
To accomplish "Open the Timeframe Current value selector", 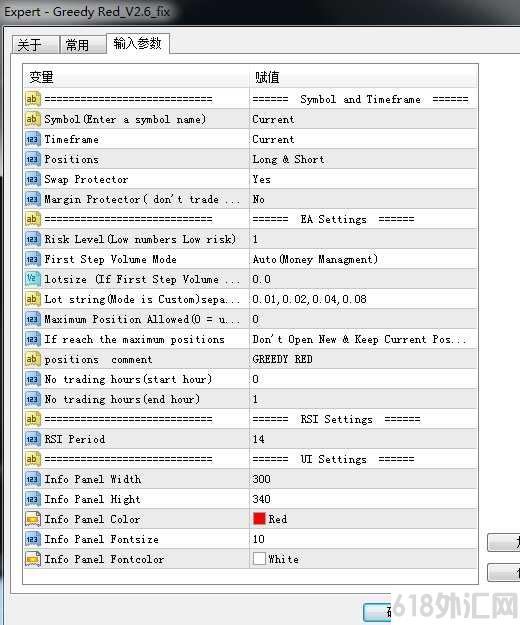I will click(363, 139).
